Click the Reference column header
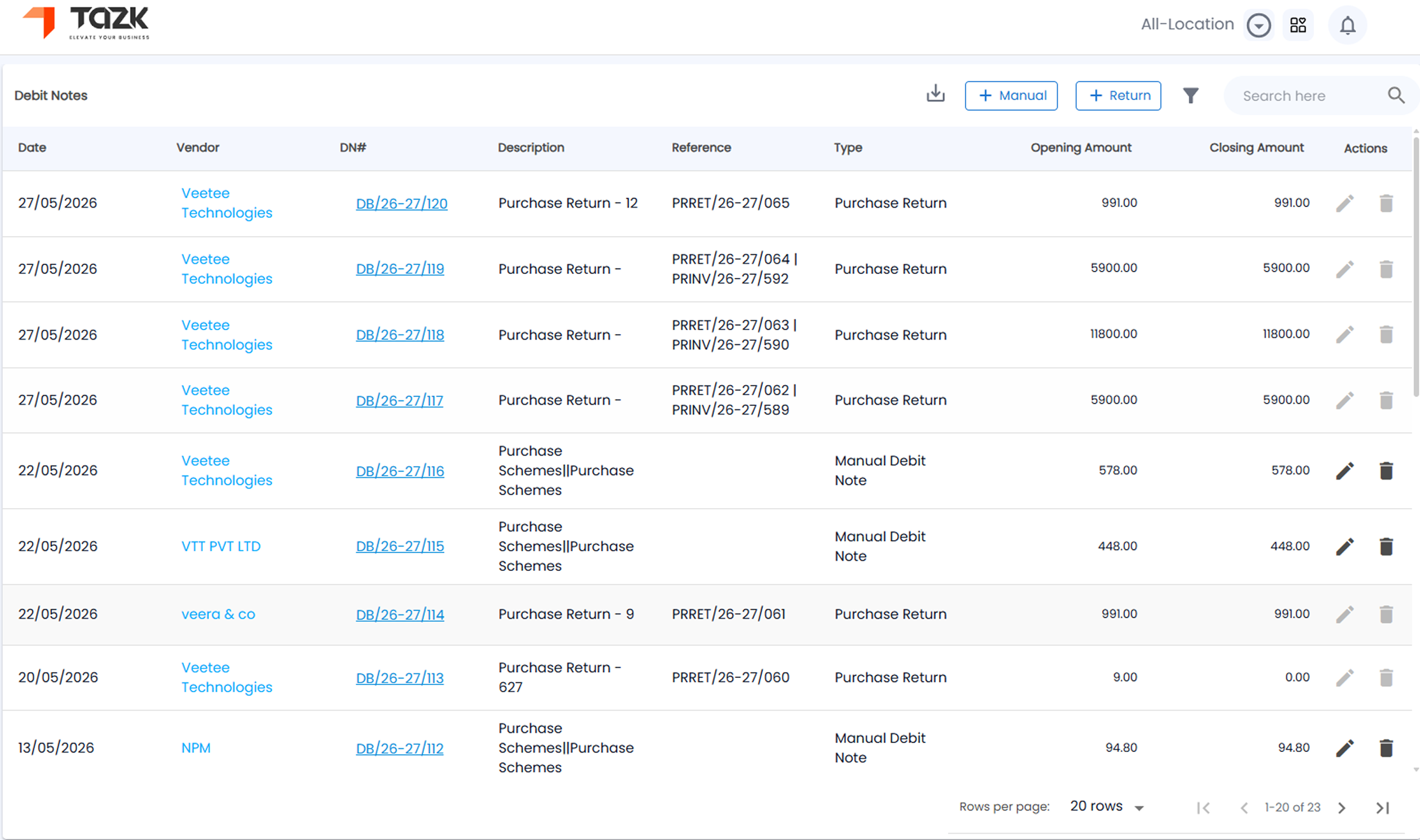 point(701,147)
